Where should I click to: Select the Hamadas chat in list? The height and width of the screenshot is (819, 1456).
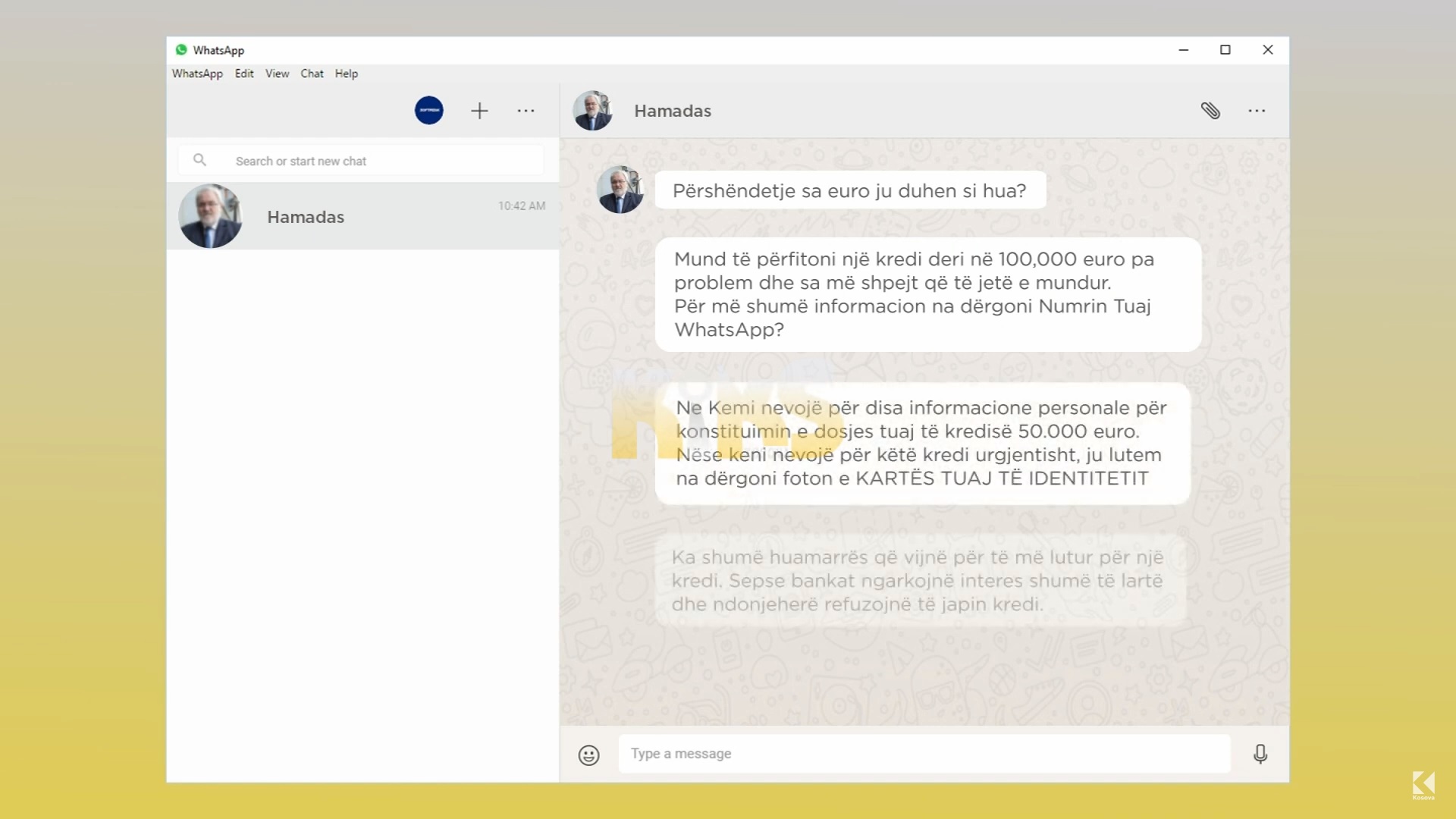click(363, 216)
